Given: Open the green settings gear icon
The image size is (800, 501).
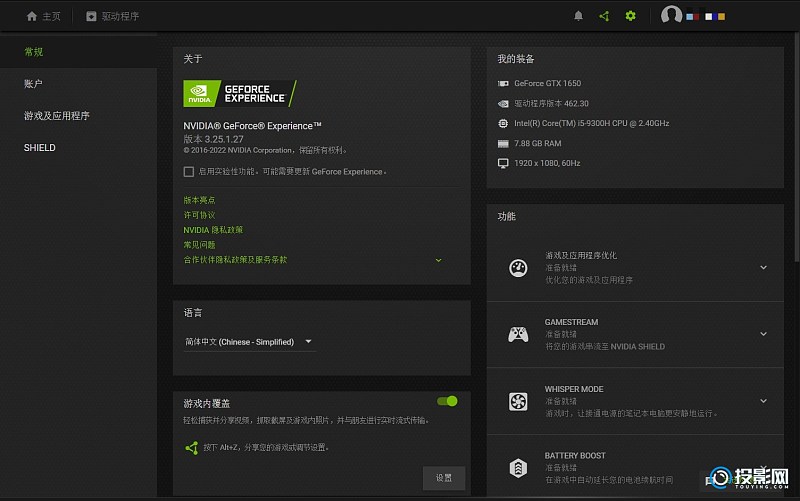Looking at the screenshot, I should 631,16.
